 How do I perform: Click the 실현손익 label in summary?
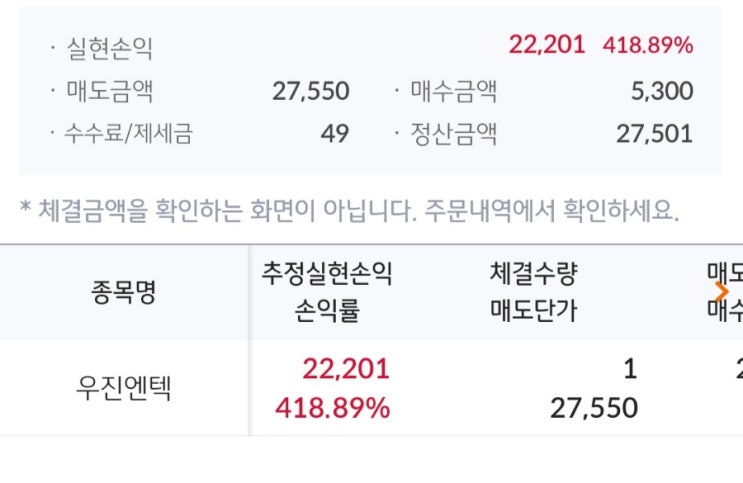click(x=110, y=47)
